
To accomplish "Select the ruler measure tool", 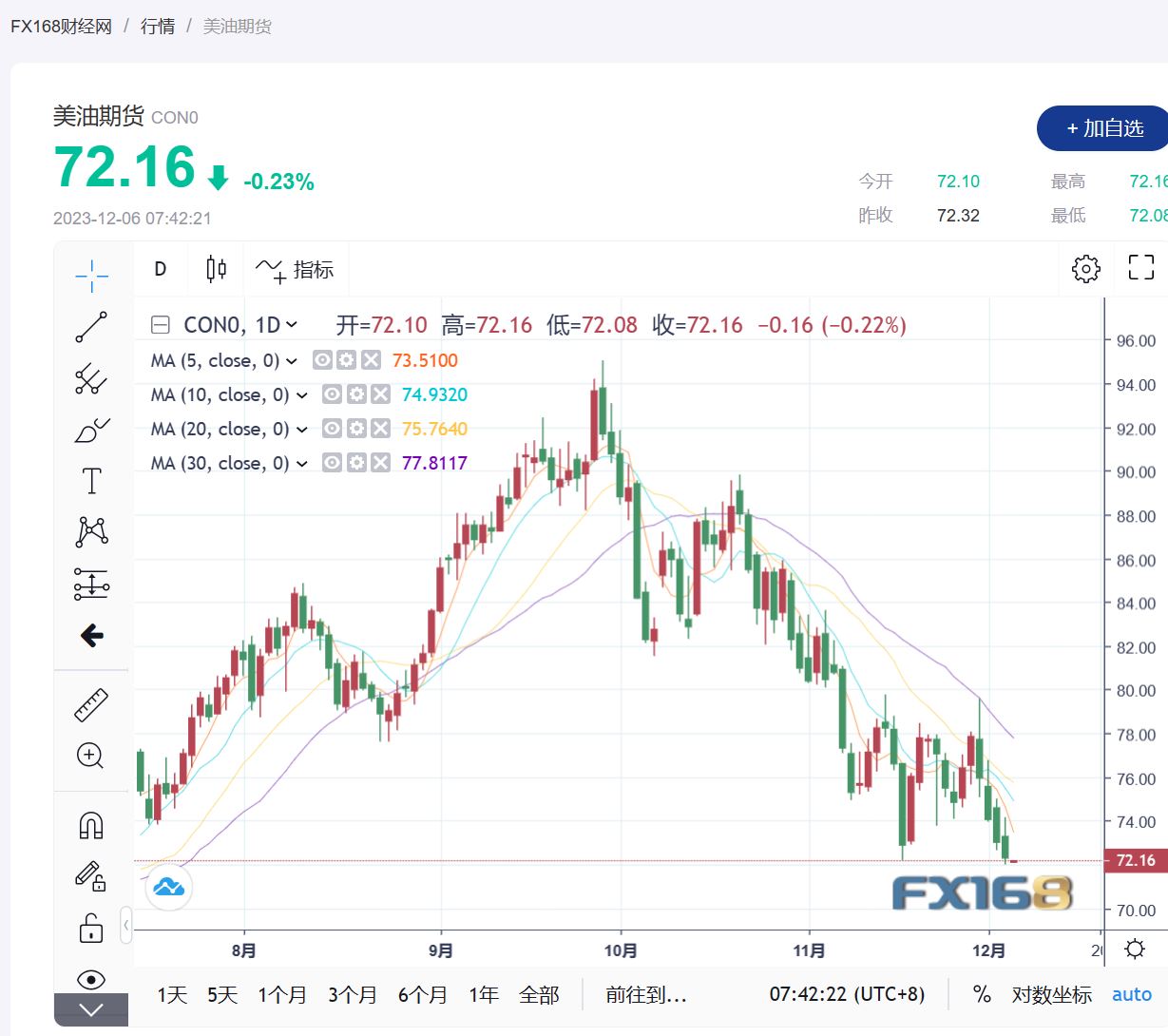I will coord(91,705).
